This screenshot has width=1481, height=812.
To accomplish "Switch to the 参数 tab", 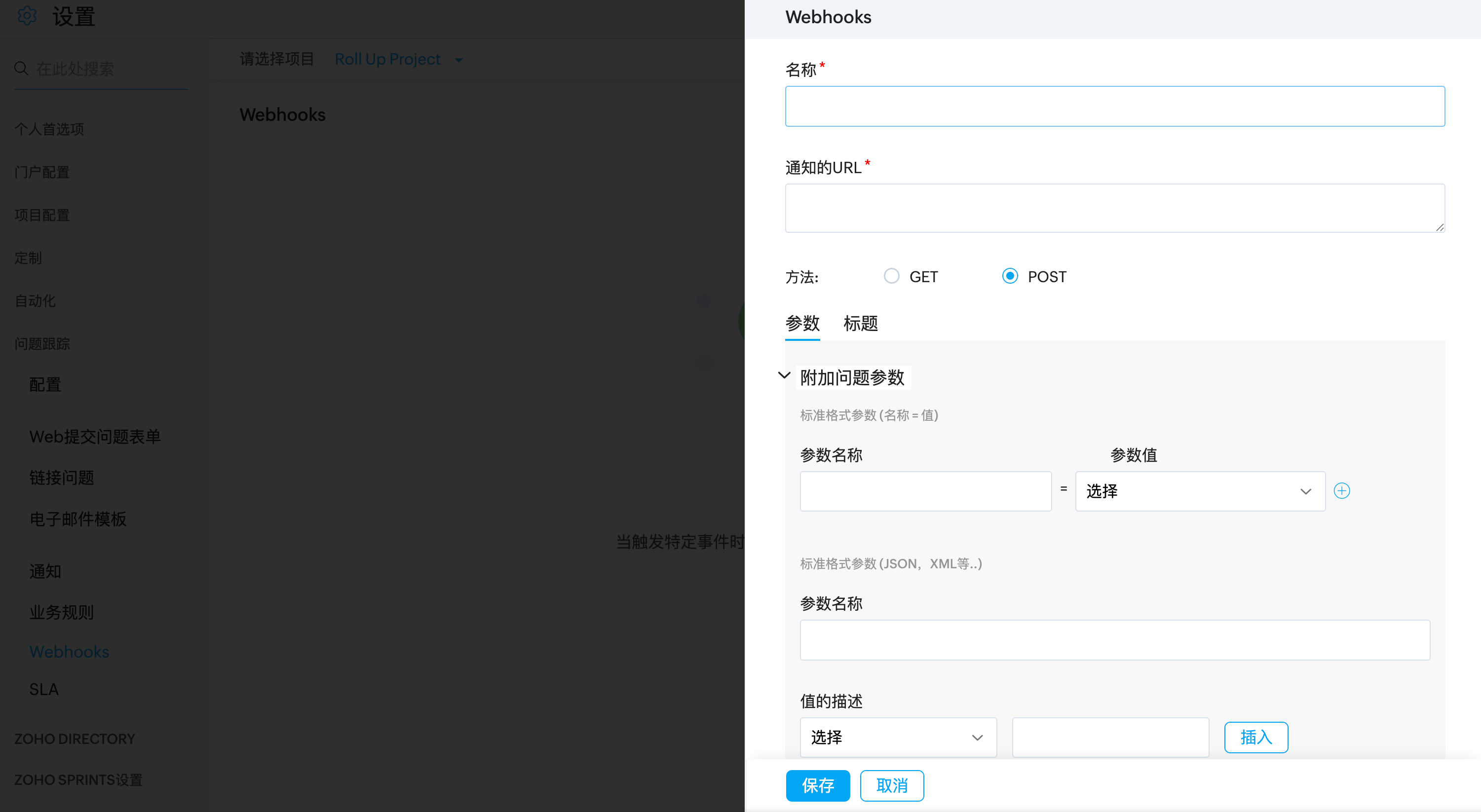I will (x=802, y=324).
